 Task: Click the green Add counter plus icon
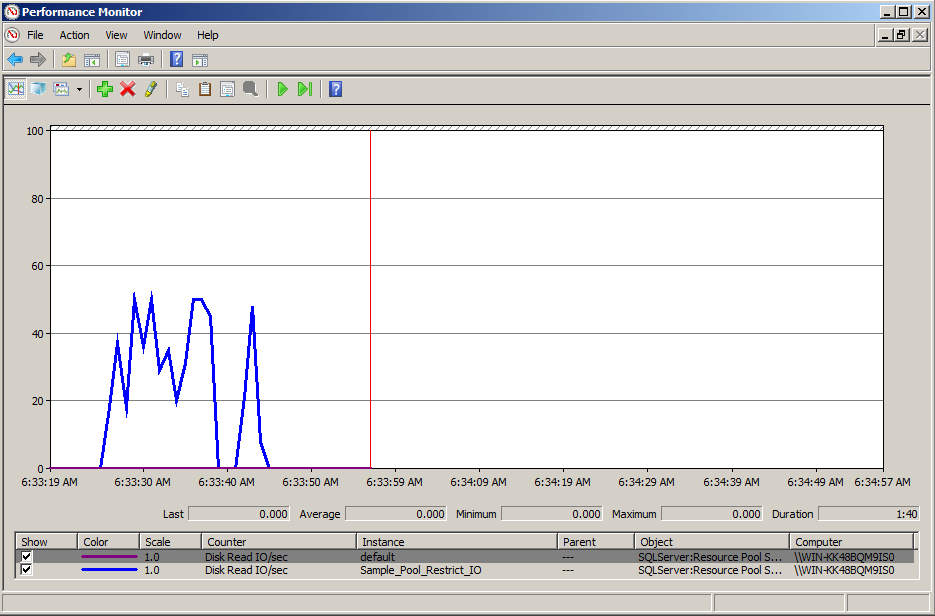105,89
